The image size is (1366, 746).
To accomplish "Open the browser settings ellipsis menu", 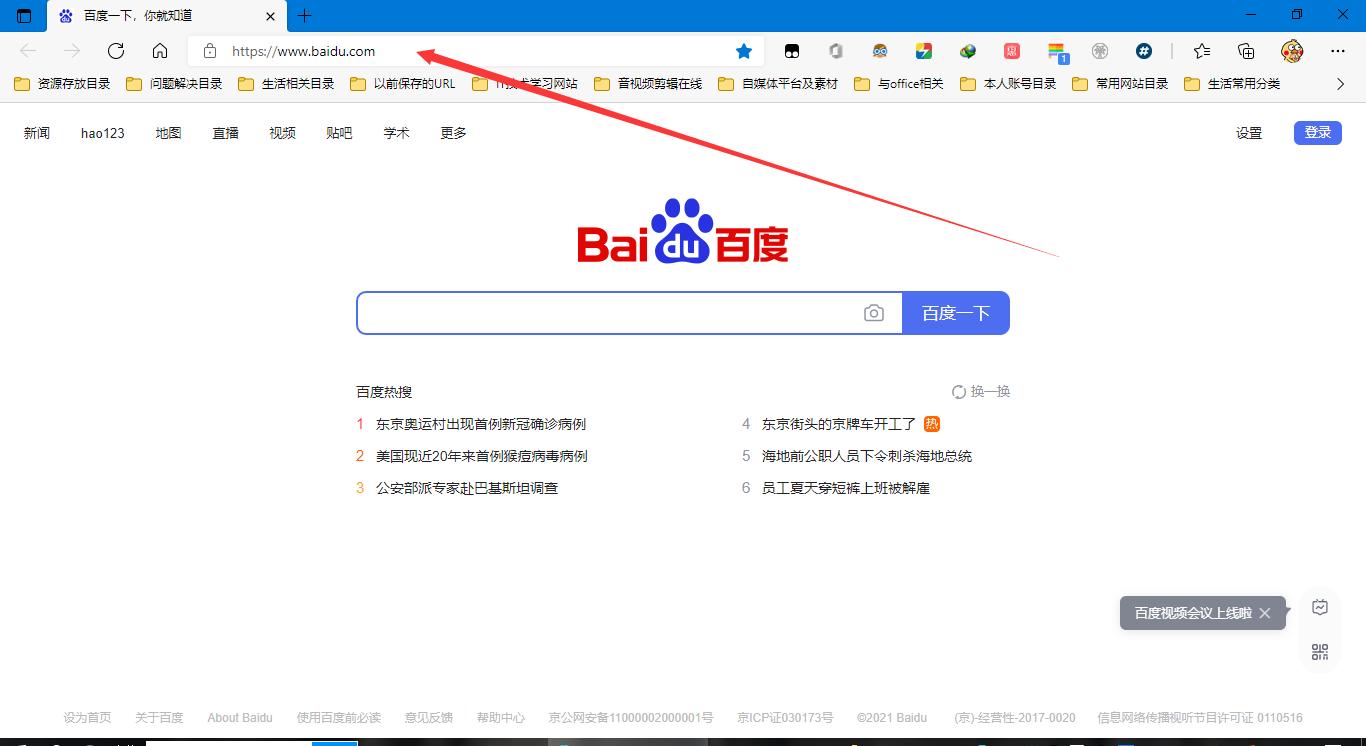I will (x=1338, y=50).
